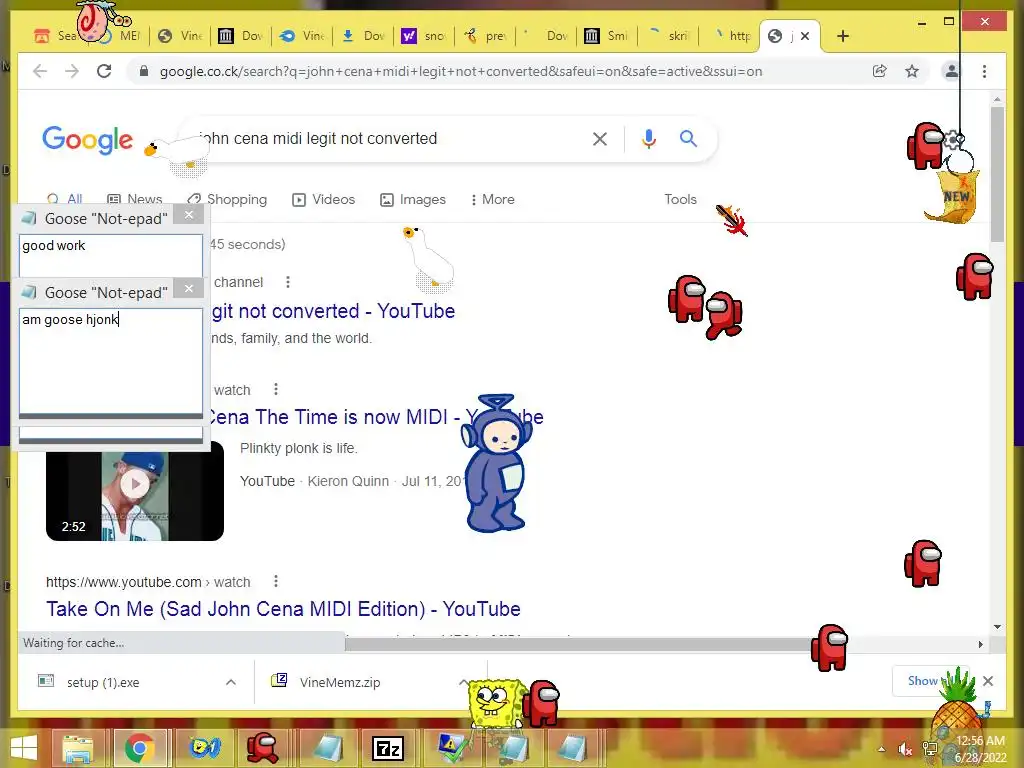Click the 'good work' text area

coord(110,255)
